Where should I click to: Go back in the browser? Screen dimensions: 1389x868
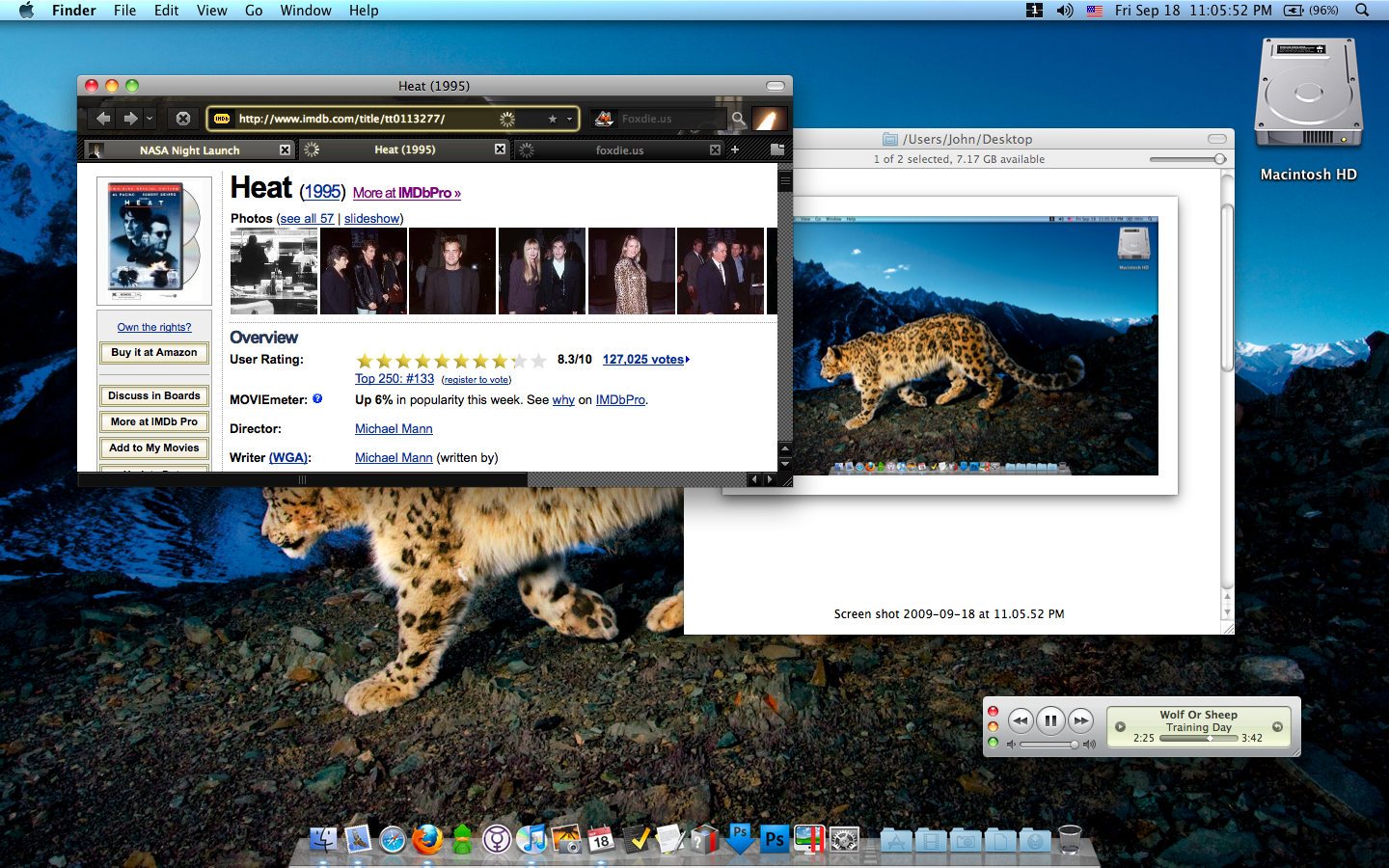103,119
